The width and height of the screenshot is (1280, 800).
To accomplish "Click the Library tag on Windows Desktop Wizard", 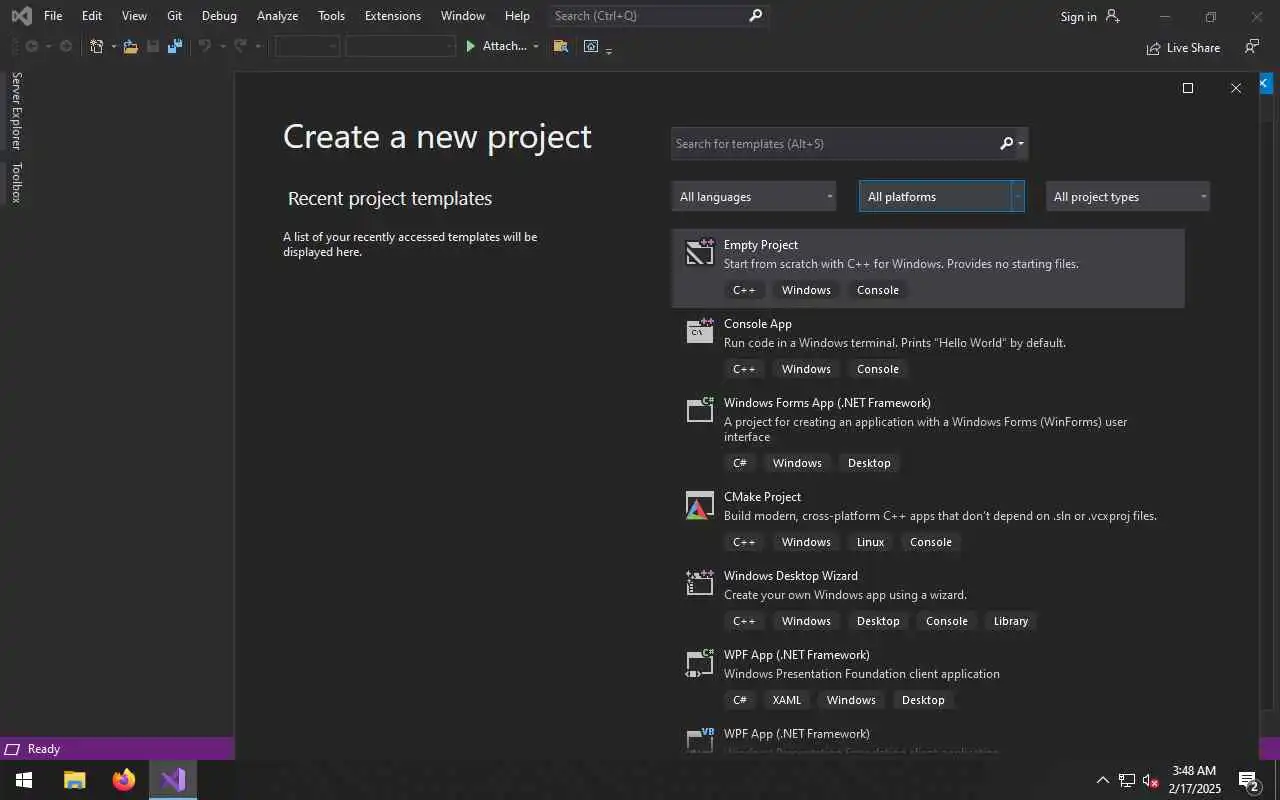I will point(1010,621).
